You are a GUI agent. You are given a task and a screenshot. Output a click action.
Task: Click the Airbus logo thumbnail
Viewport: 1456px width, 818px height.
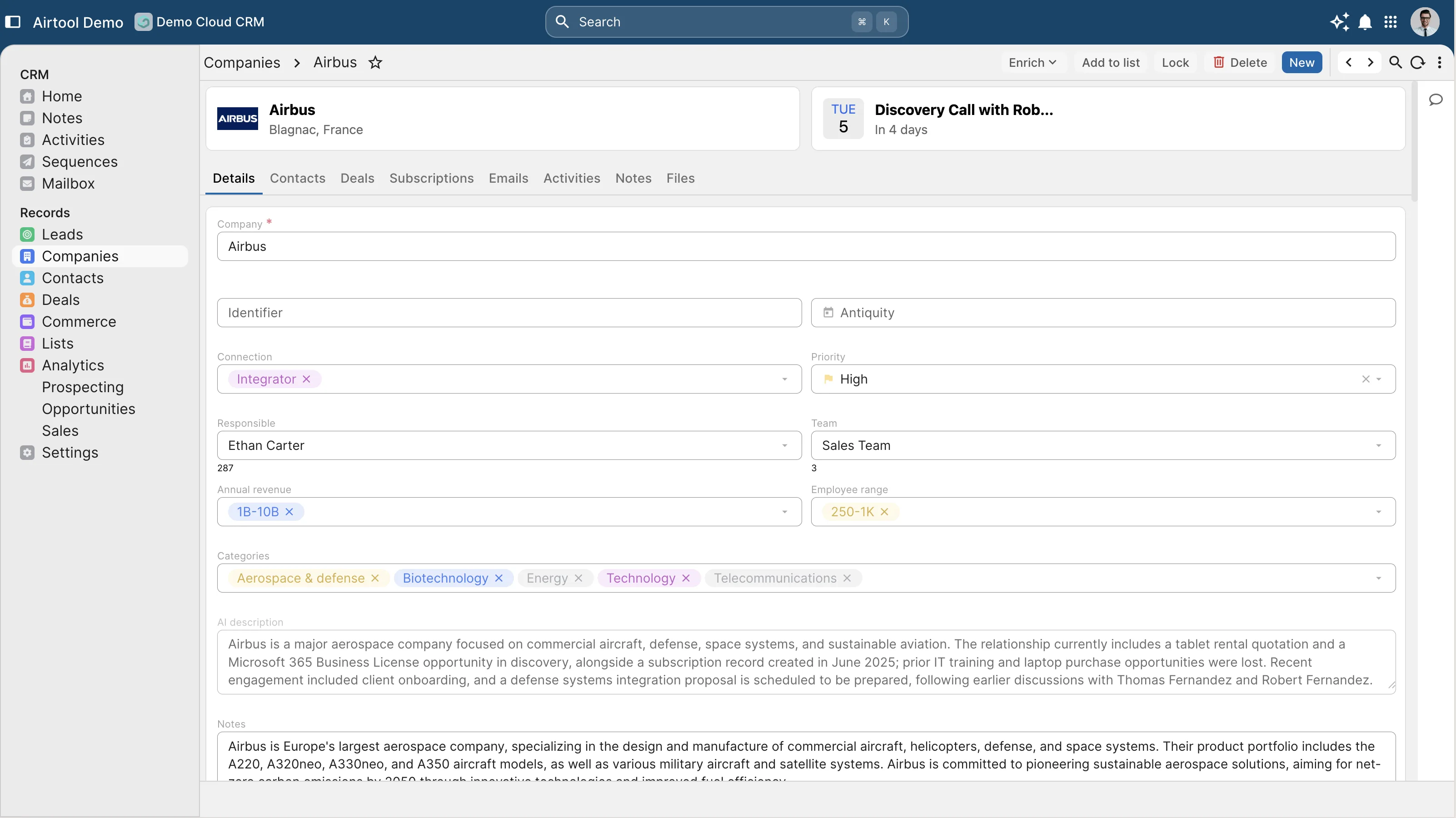pyautogui.click(x=237, y=119)
